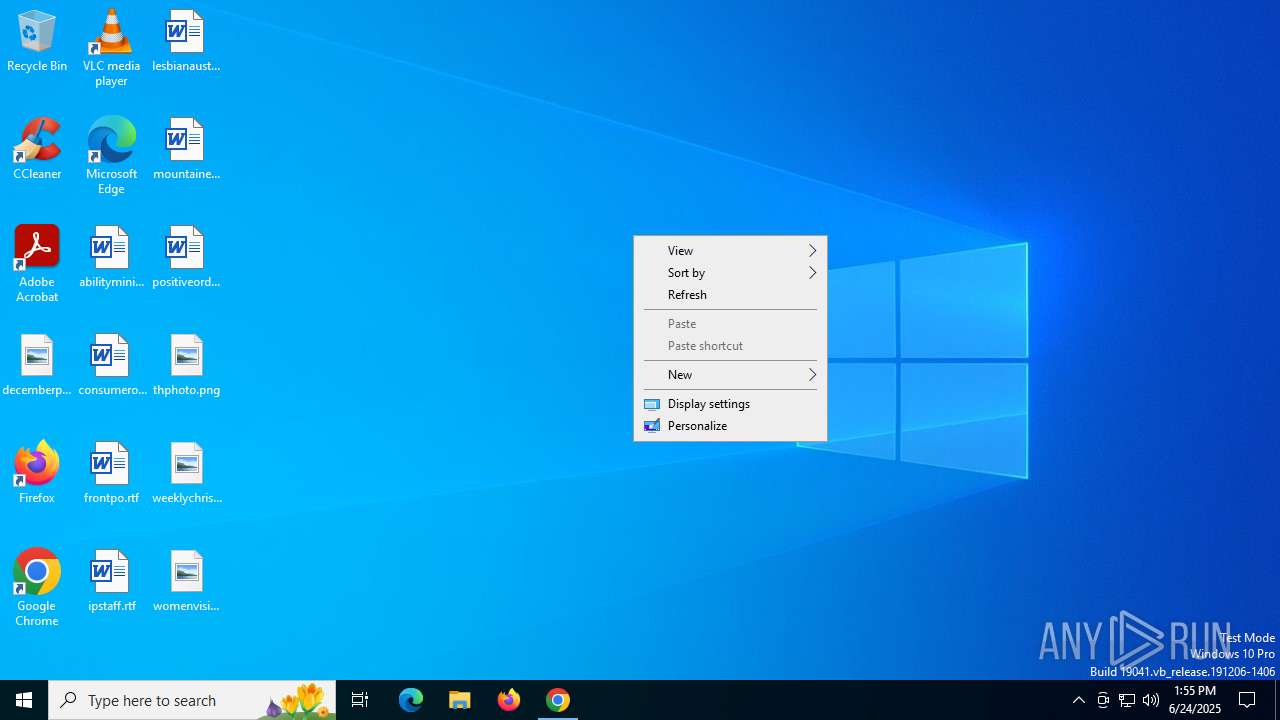Select the decemberp... image file icon
Screen dimensions: 1280x720
point(37,365)
